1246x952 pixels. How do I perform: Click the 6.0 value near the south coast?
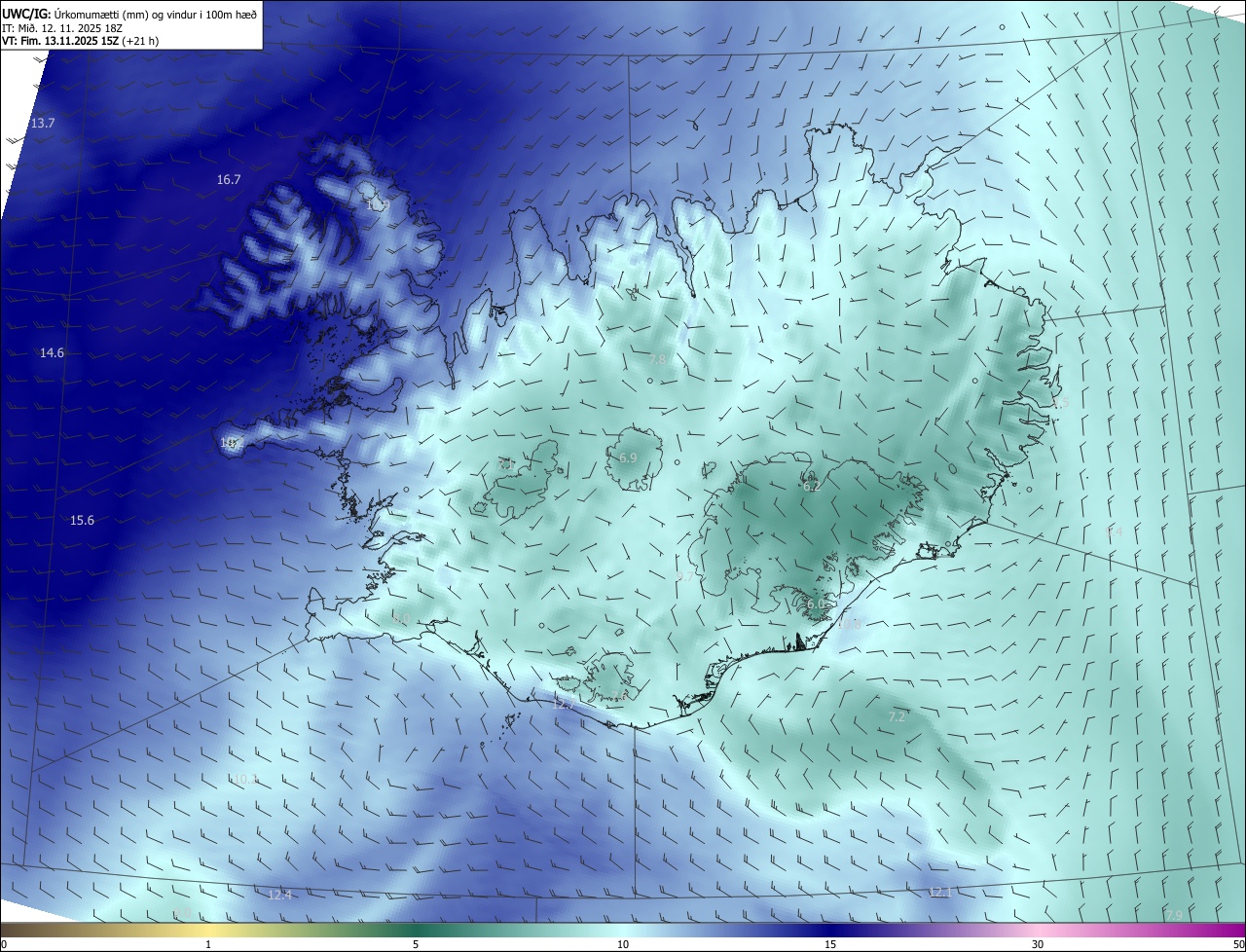tap(816, 604)
